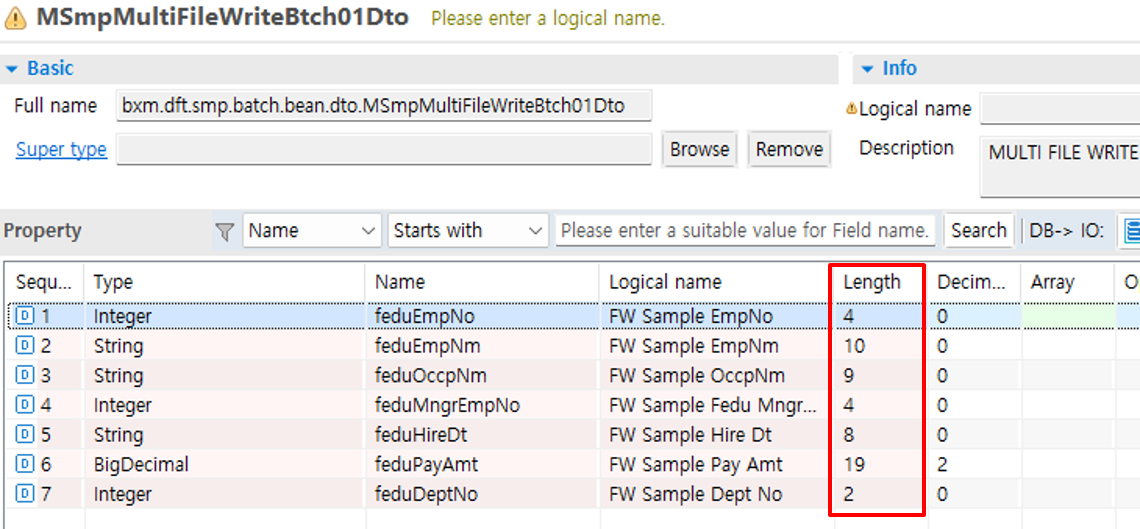Viewport: 1140px width, 529px height.
Task: Sort by the Decimal column header
Action: click(974, 282)
